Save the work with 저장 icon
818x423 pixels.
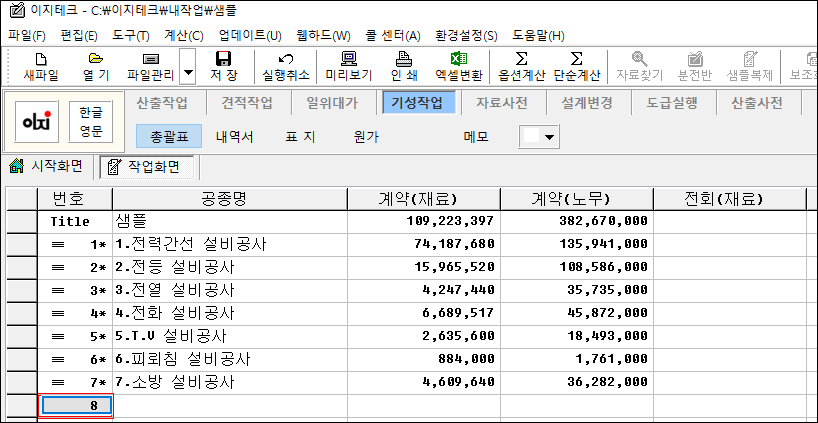(224, 66)
